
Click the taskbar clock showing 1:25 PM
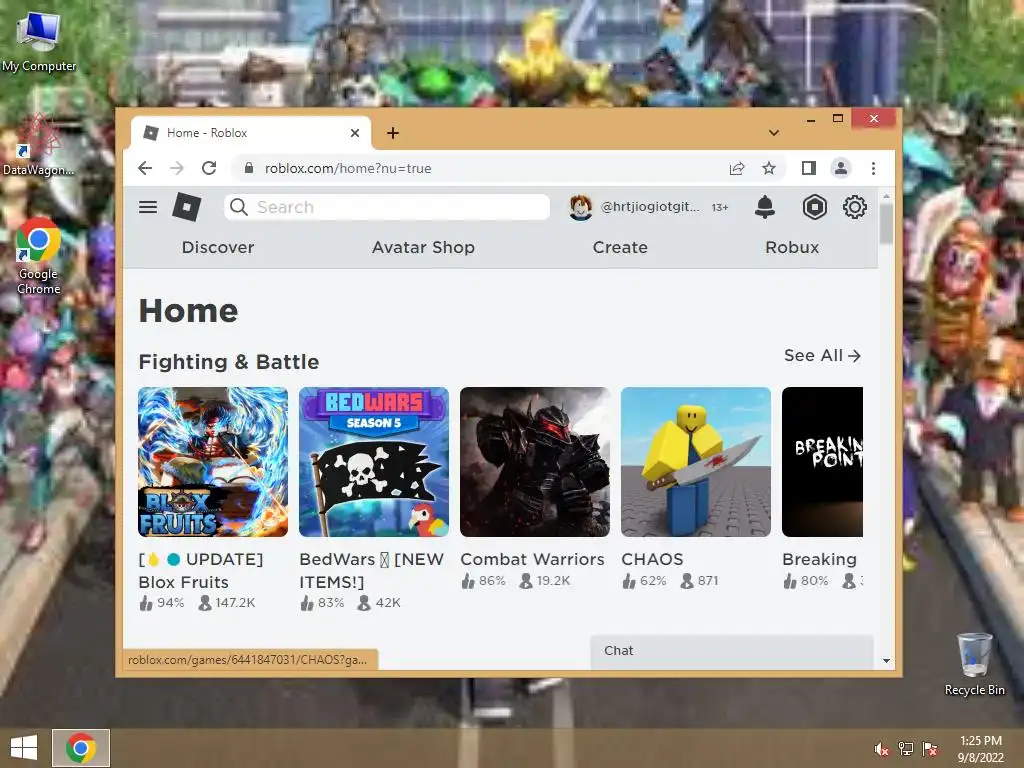[x=980, y=749]
